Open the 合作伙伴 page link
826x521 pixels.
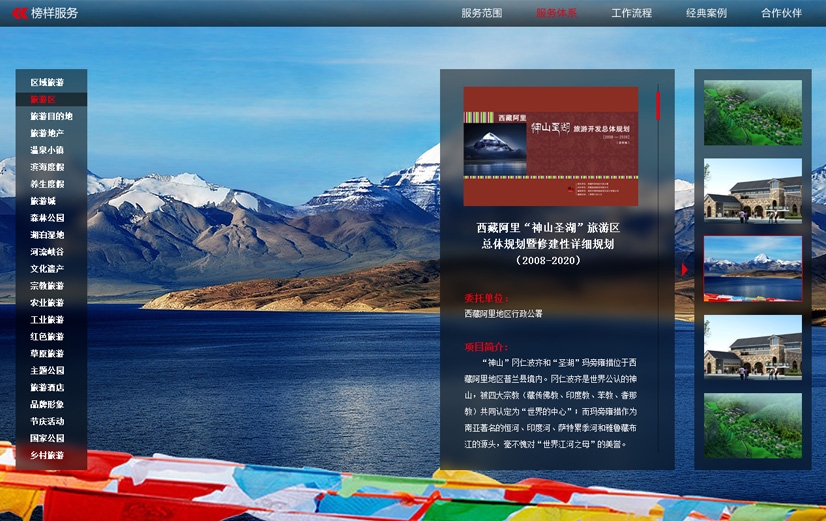coord(781,13)
